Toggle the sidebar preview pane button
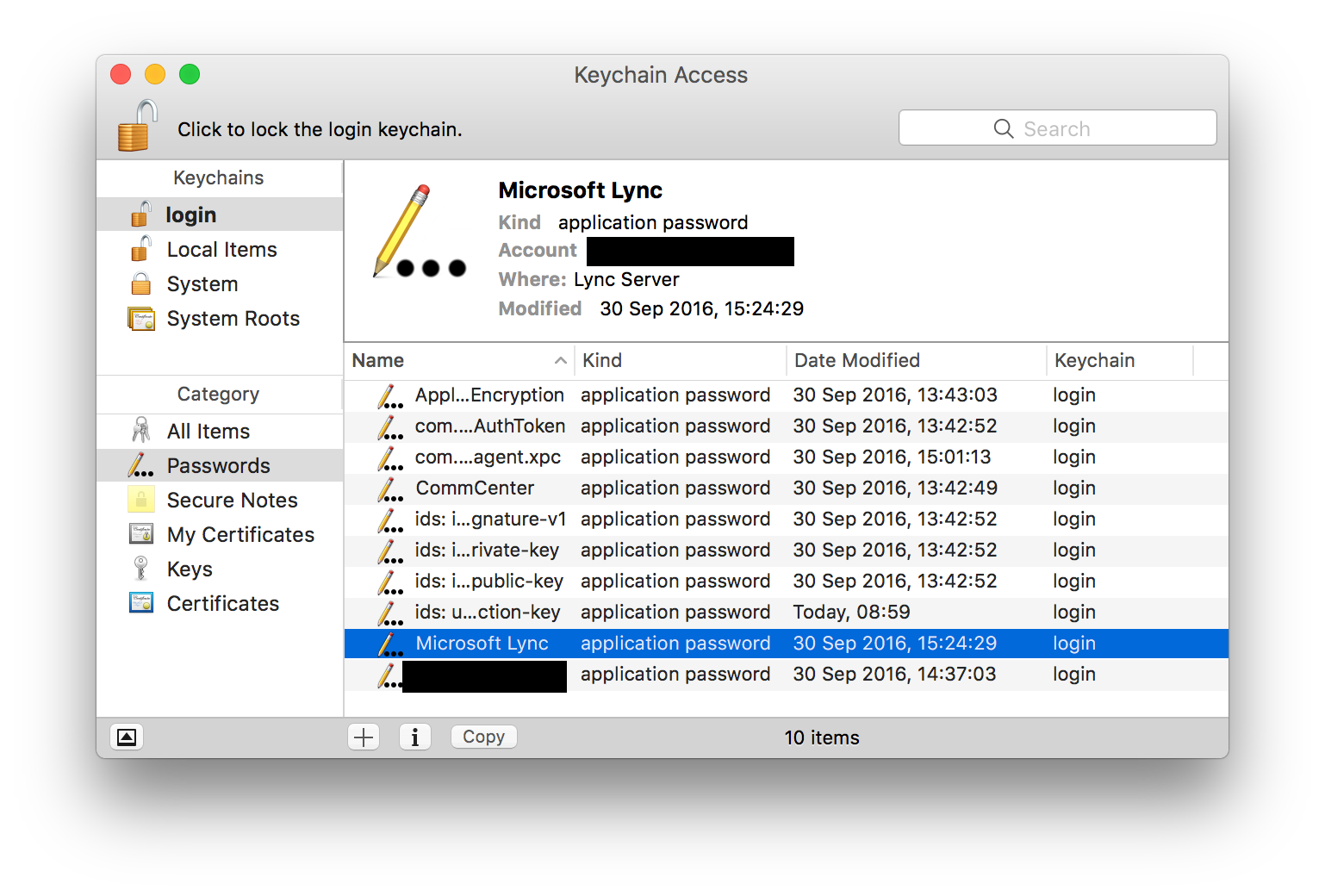The width and height of the screenshot is (1325, 896). tap(127, 737)
